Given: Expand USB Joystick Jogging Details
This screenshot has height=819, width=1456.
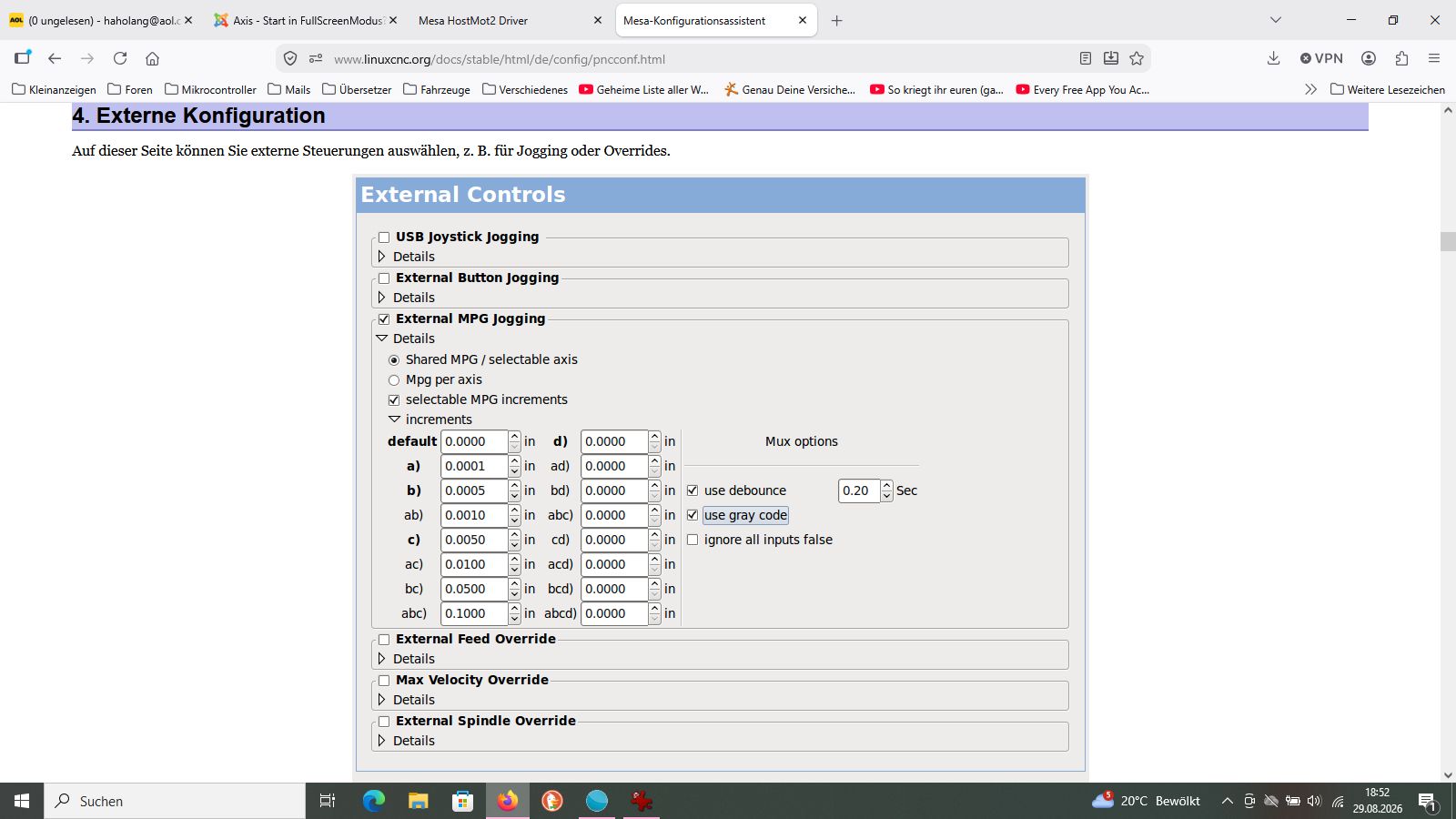Looking at the screenshot, I should [x=382, y=257].
